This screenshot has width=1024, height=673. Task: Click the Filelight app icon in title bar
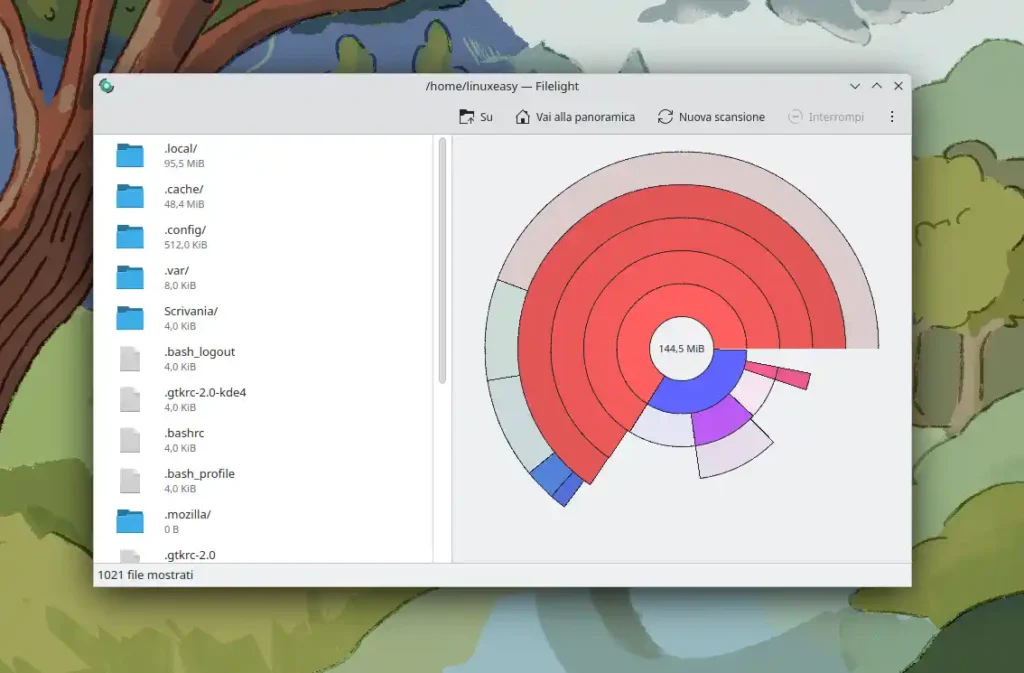tap(106, 86)
